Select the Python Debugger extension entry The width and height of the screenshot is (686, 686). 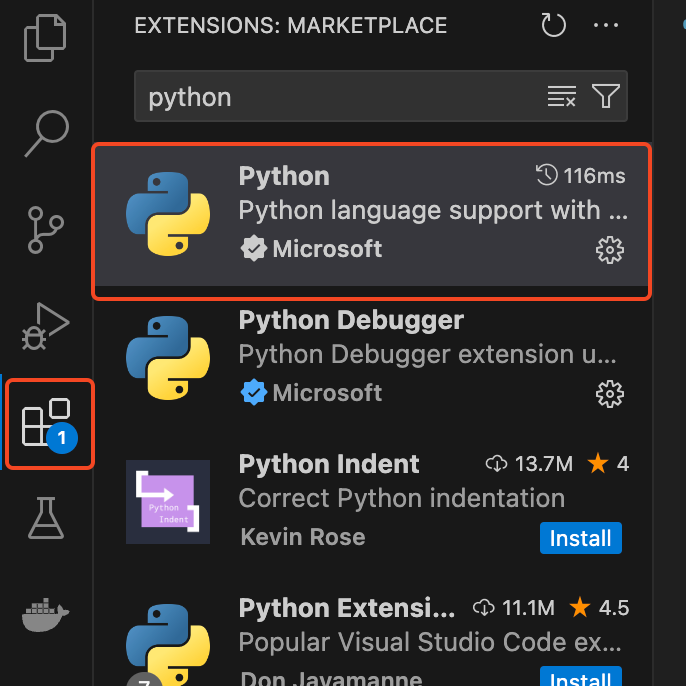pyautogui.click(x=400, y=356)
